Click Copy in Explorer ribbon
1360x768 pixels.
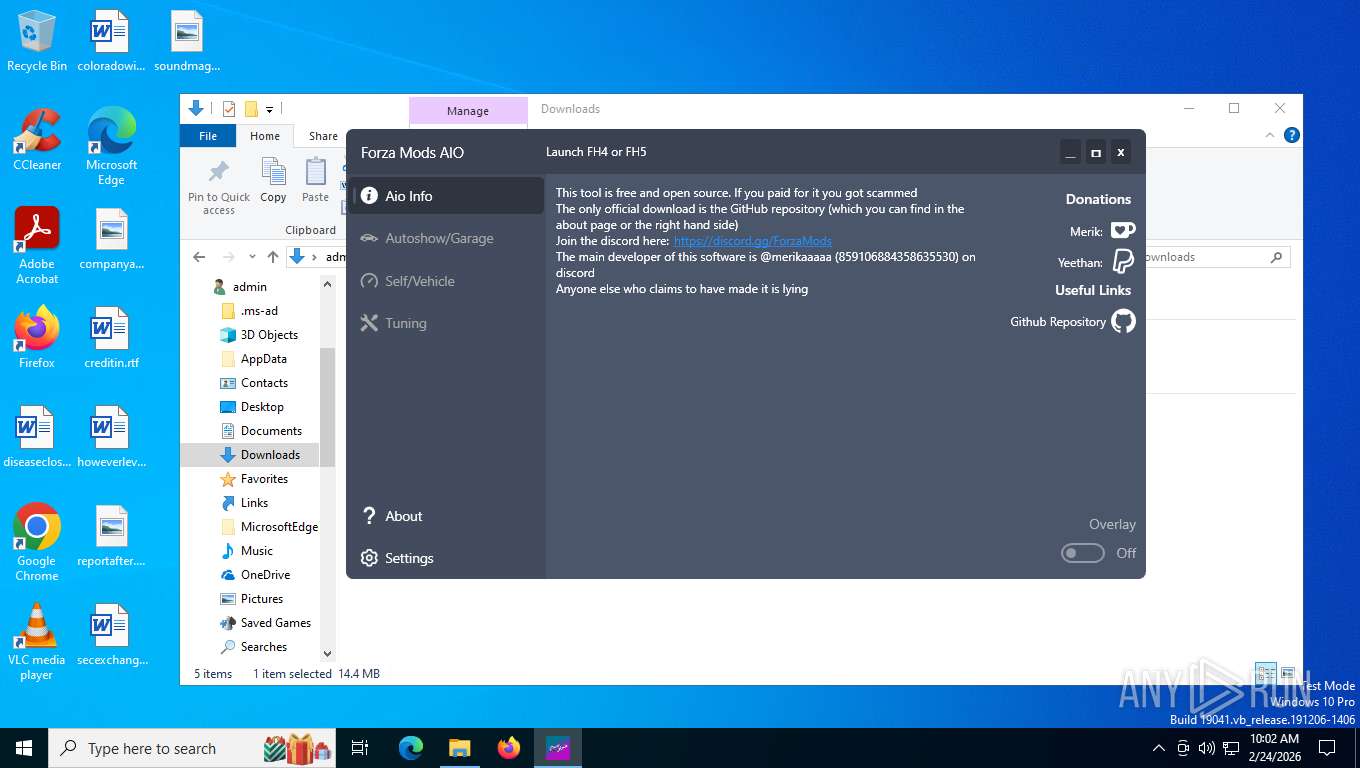273,181
